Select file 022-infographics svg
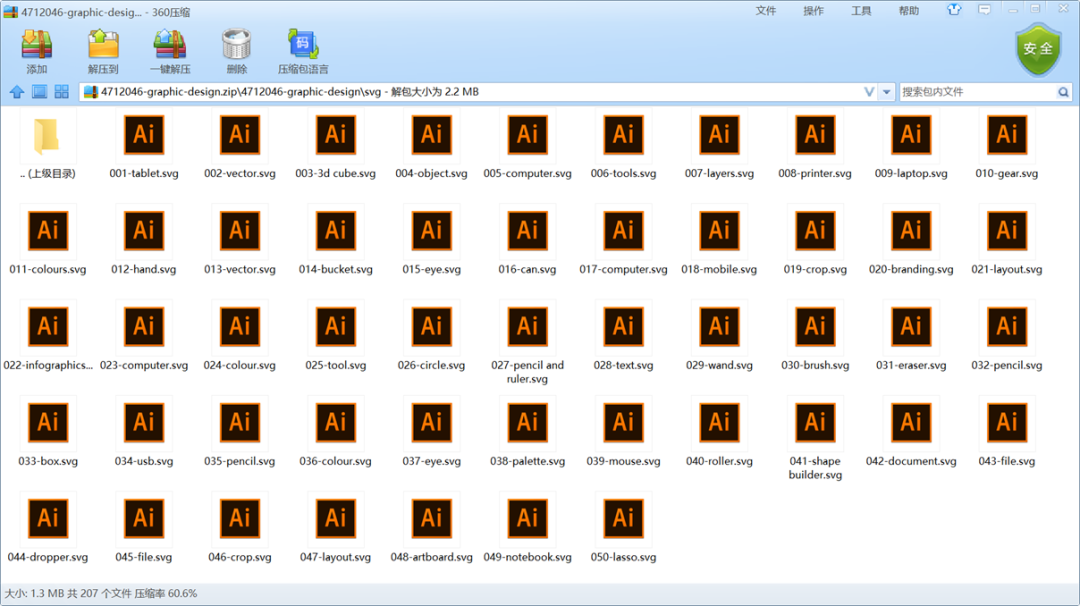The width and height of the screenshot is (1080, 606). point(48,337)
